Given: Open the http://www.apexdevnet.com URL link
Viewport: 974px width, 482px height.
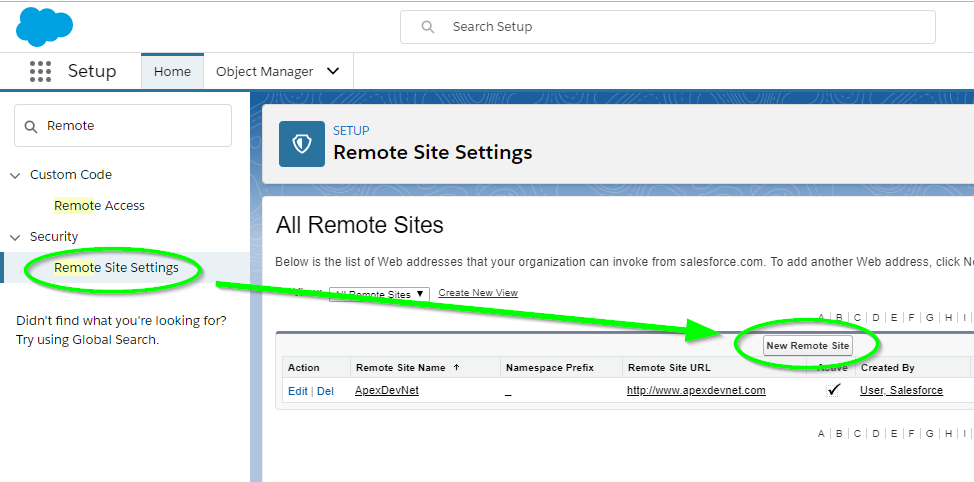Looking at the screenshot, I should (x=696, y=390).
